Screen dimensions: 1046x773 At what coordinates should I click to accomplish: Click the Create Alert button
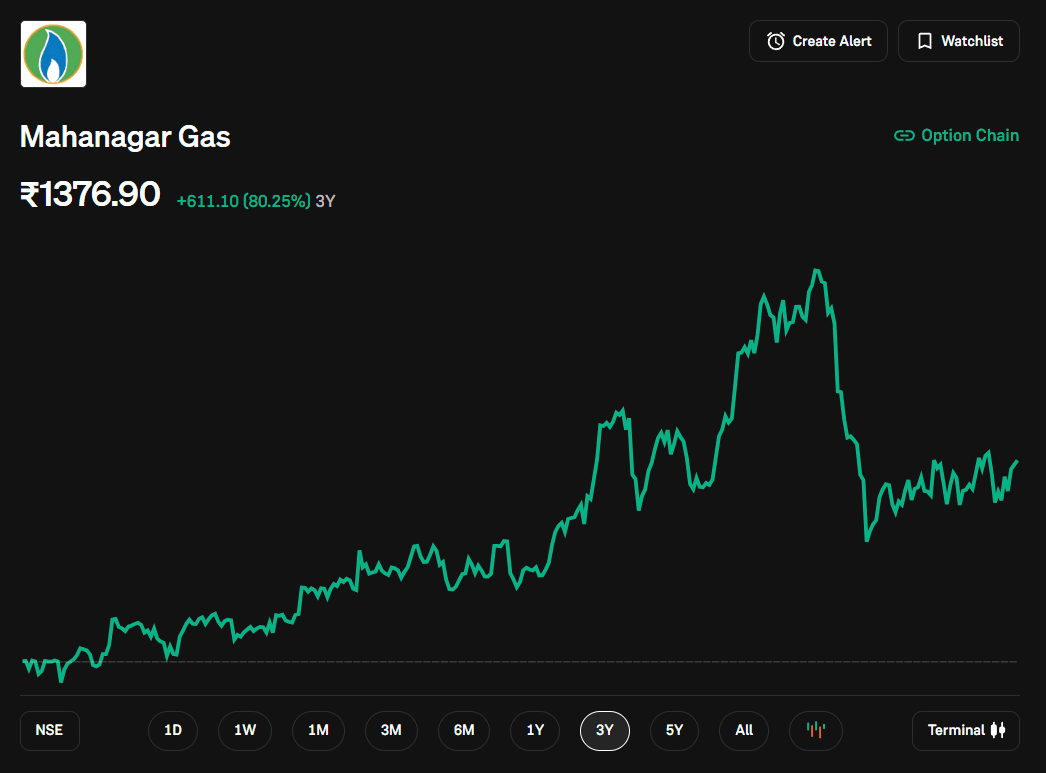[x=818, y=41]
